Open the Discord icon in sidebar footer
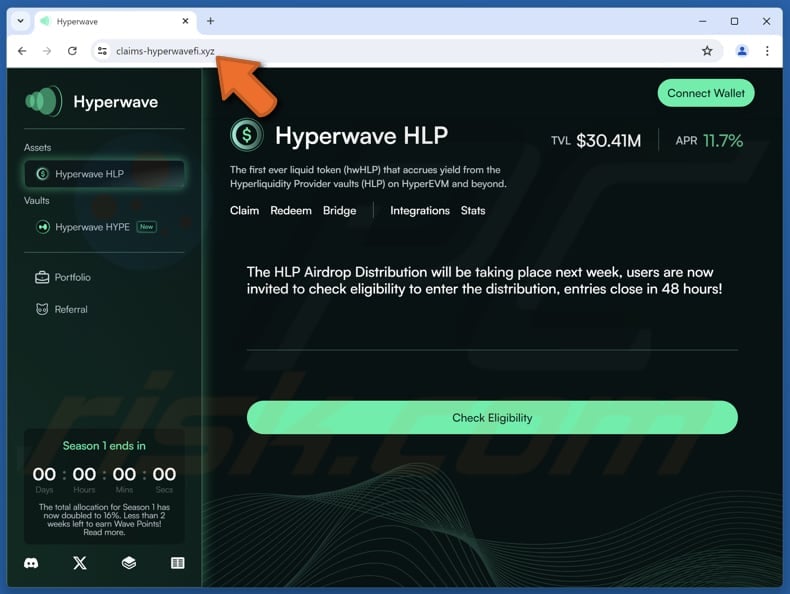 [31, 563]
